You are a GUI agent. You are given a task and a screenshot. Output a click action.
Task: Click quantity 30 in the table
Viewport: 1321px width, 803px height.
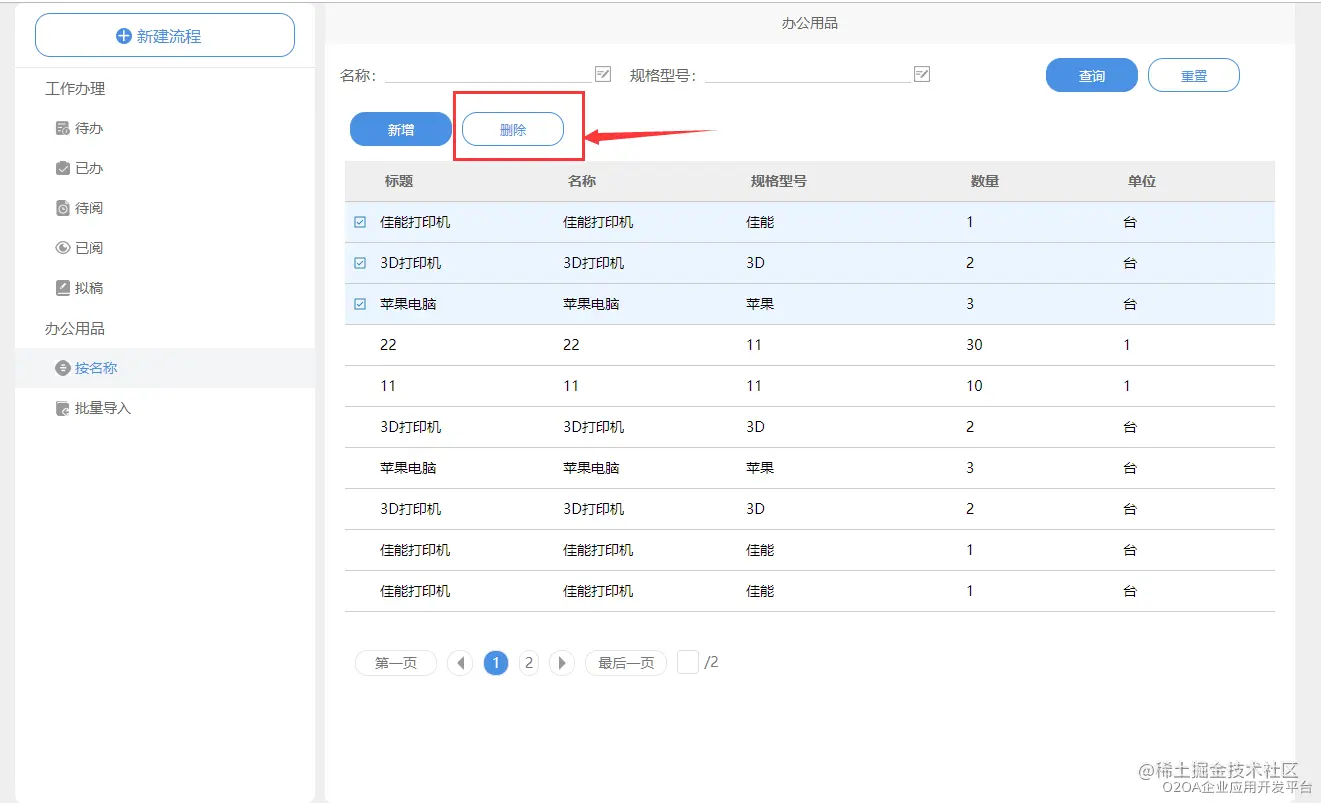pos(974,345)
